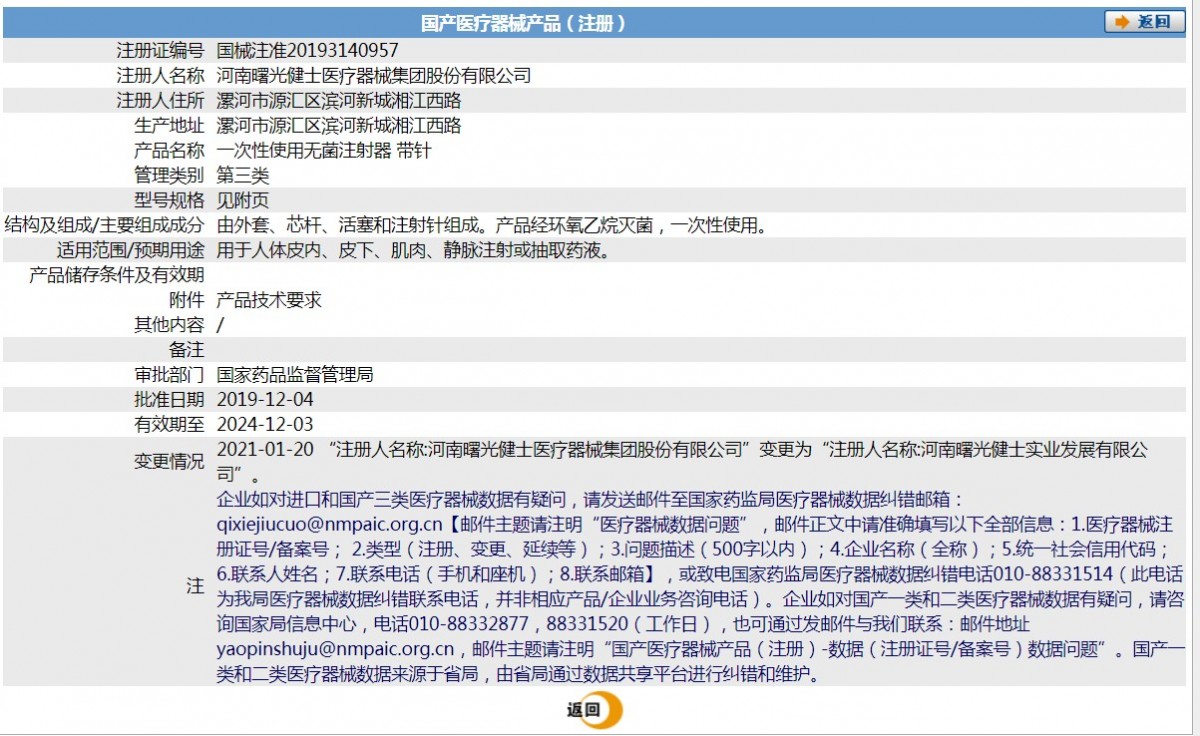Click the 附件 field label

(x=187, y=300)
